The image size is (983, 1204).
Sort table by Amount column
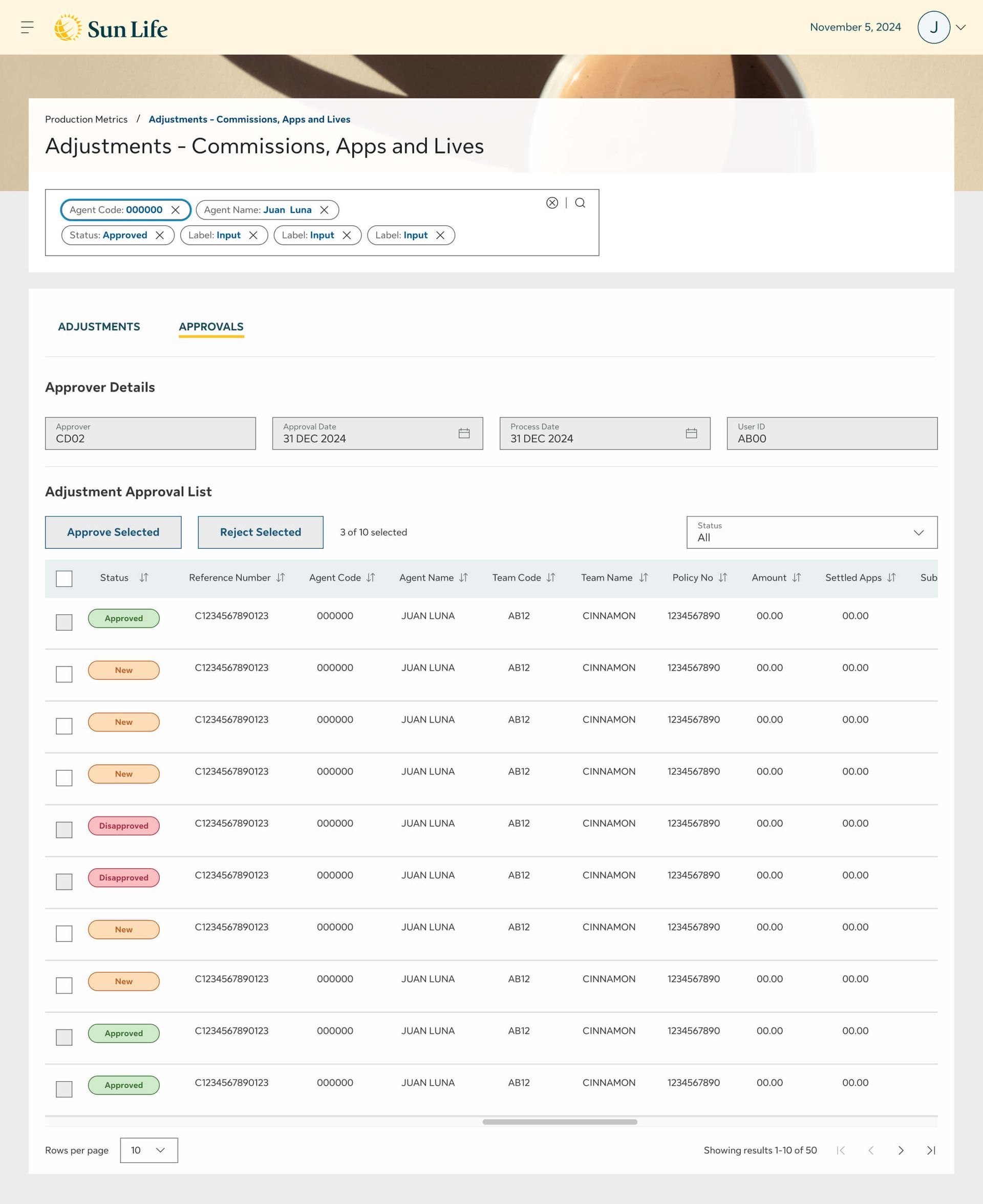point(796,577)
